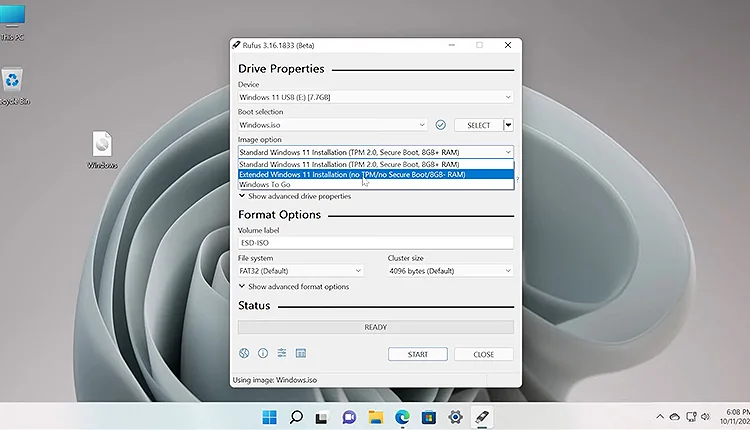Open File Explorer from taskbar
This screenshot has height=430, width=750.
click(x=375, y=417)
